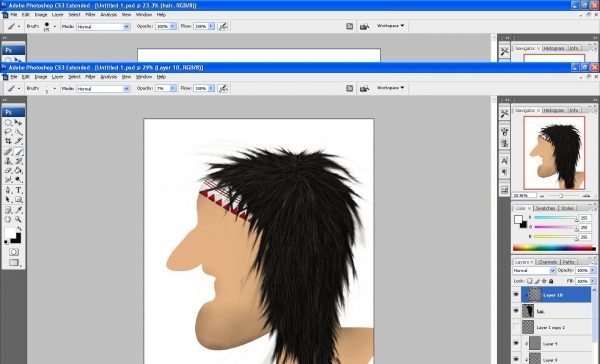
Task: Select the Smudge tool
Action: (x=8, y=180)
